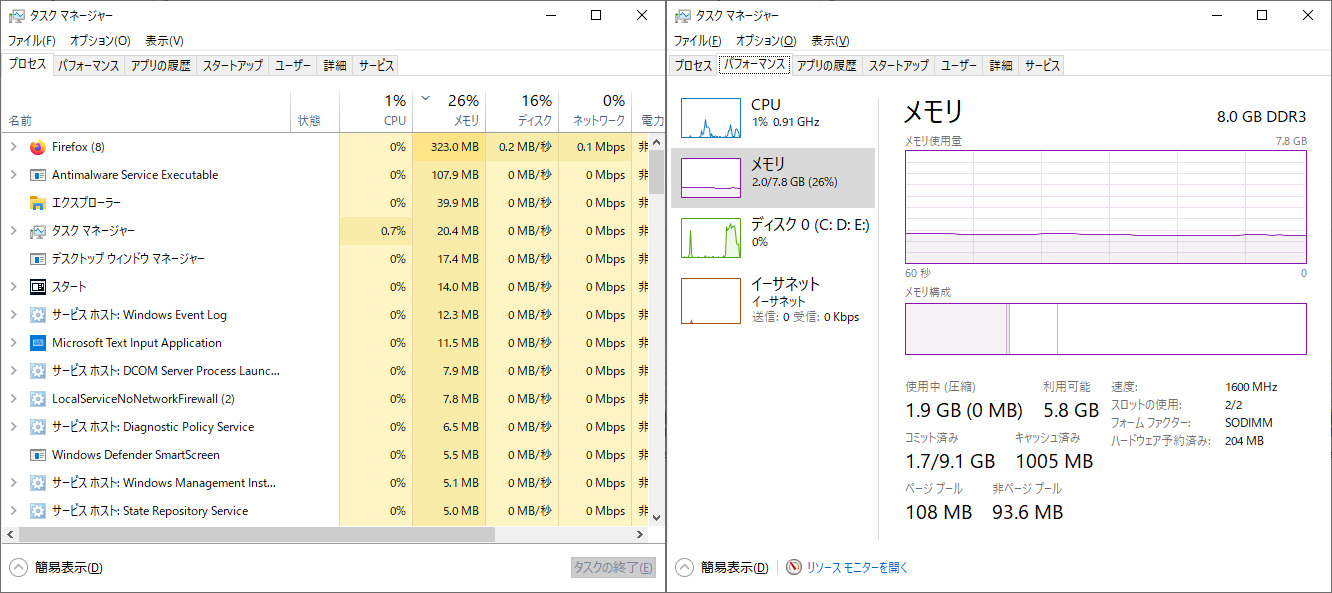The image size is (1332, 593).
Task: Click the horizontal scrollbar in process list
Action: [250, 535]
